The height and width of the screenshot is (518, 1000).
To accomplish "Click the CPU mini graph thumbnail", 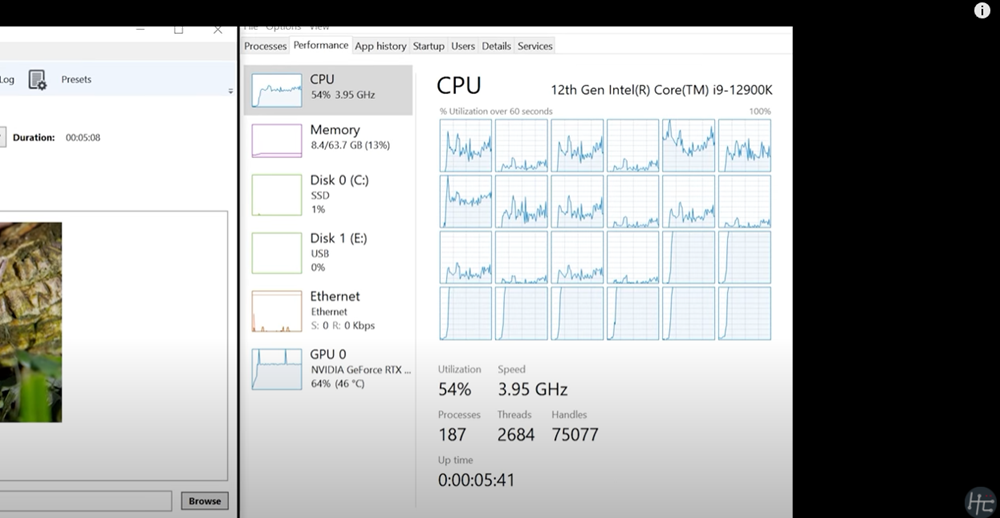I will pos(277,90).
